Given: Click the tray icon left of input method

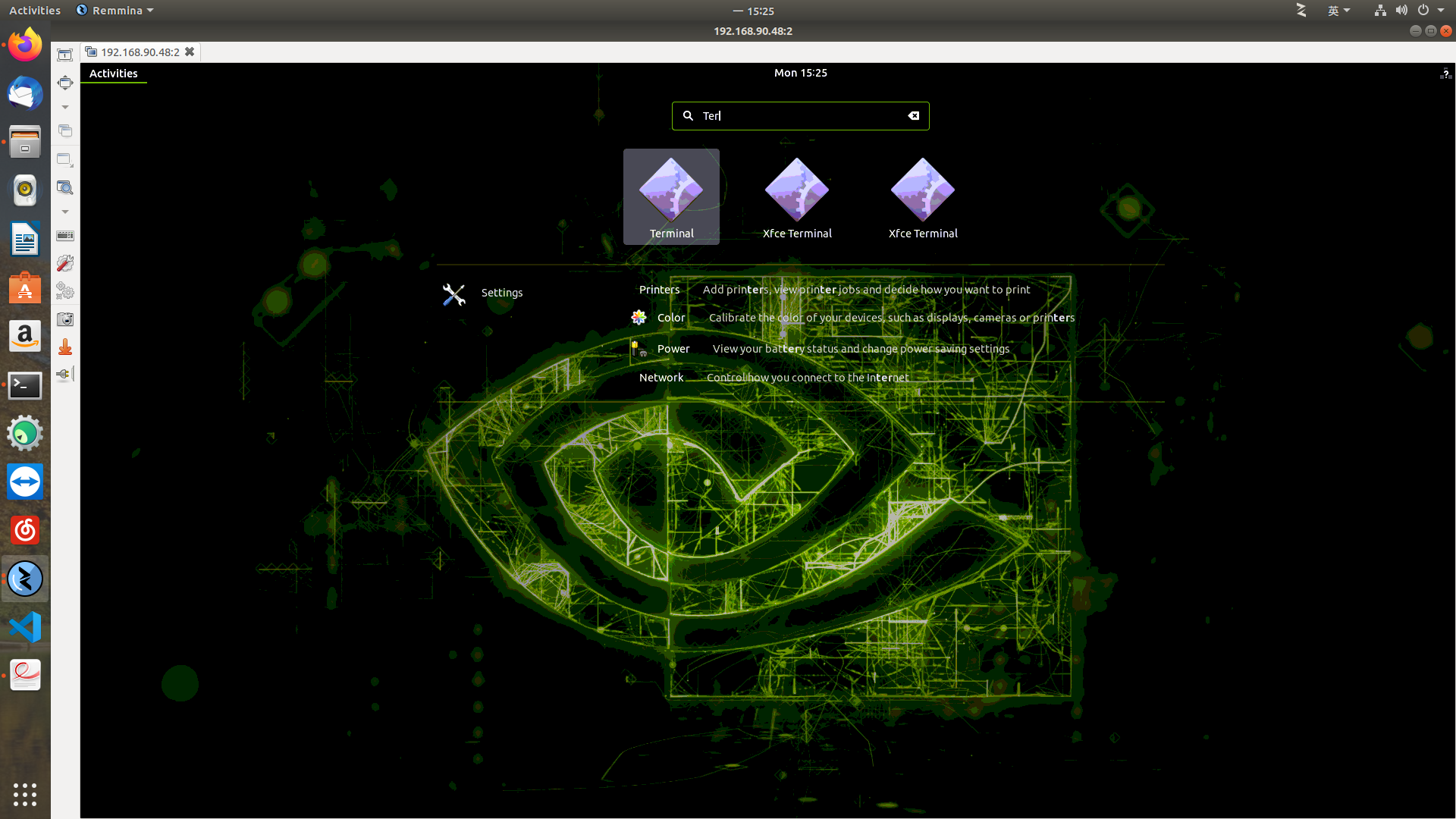Looking at the screenshot, I should 1301,11.
